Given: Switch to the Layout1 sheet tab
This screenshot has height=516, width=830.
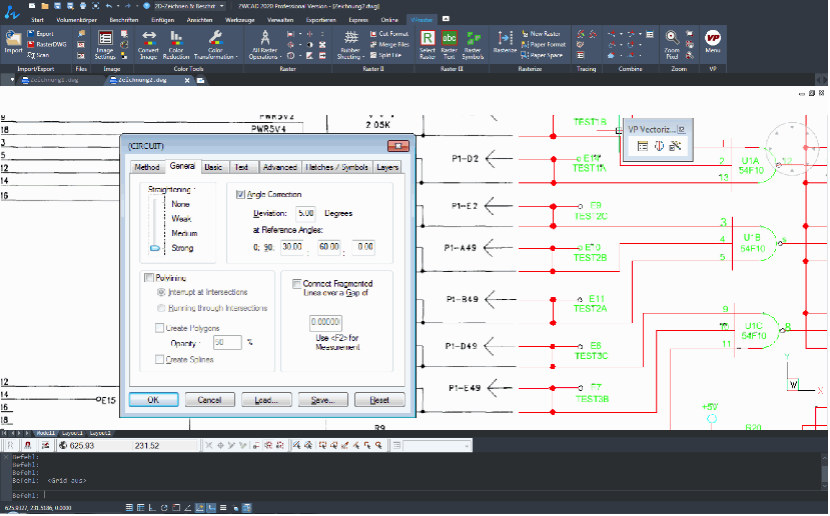Looking at the screenshot, I should click(x=73, y=433).
